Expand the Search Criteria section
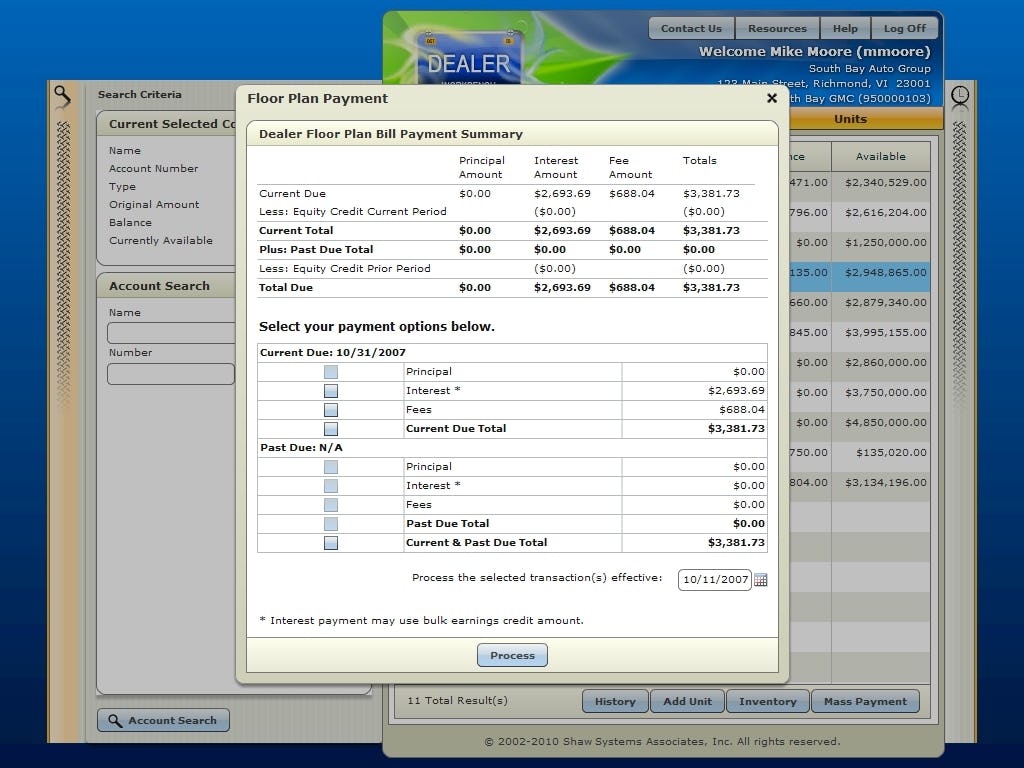 point(138,94)
